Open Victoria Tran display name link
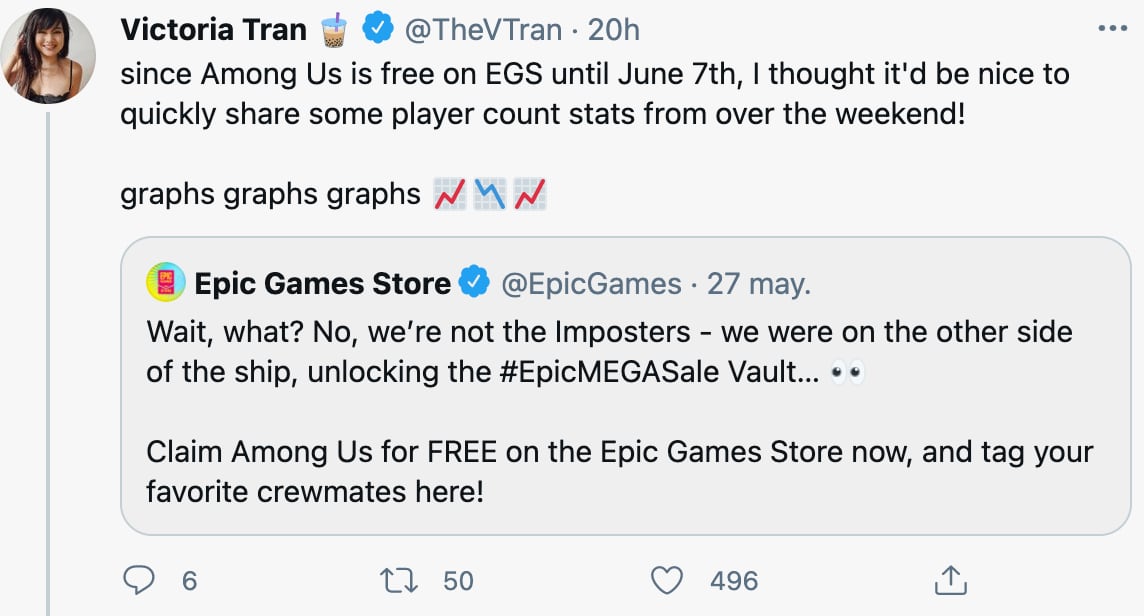This screenshot has height=616, width=1144. 213,30
